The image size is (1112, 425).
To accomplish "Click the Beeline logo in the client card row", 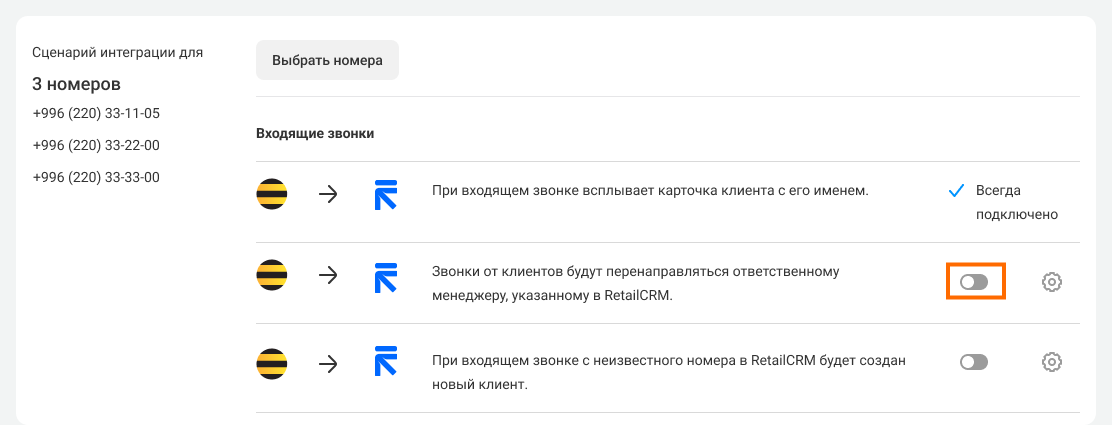I will point(272,194).
